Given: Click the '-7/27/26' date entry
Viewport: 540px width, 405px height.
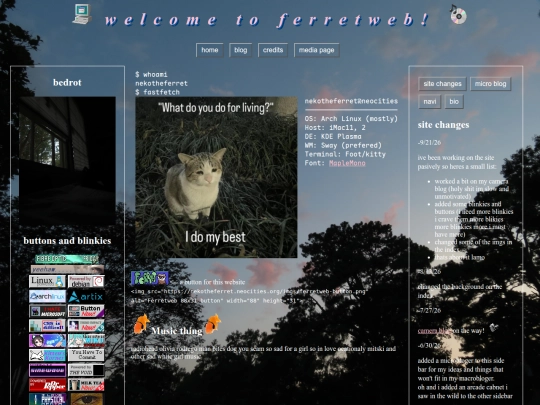Looking at the screenshot, I should (x=429, y=310).
